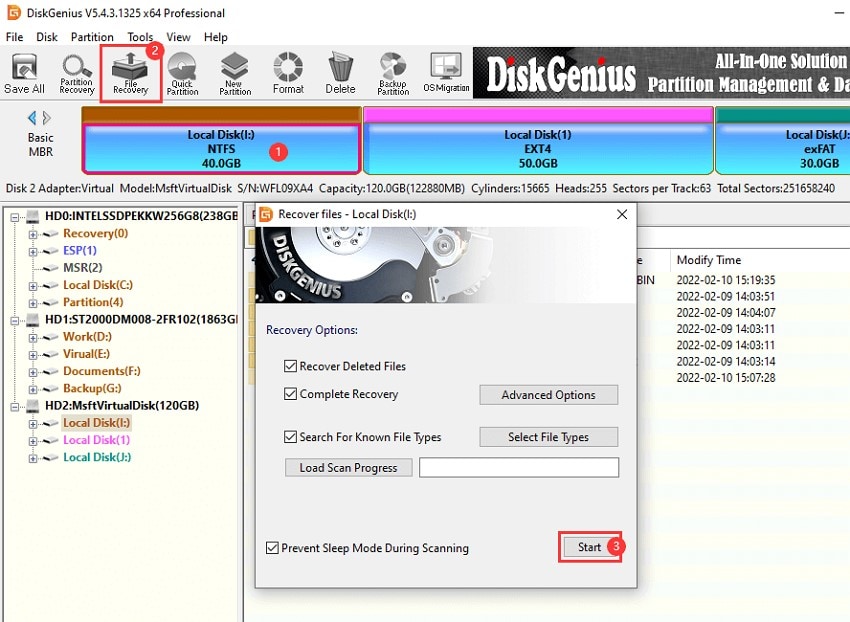Click the DiskGenius banner advertisement
This screenshot has width=850, height=622.
coord(661,73)
